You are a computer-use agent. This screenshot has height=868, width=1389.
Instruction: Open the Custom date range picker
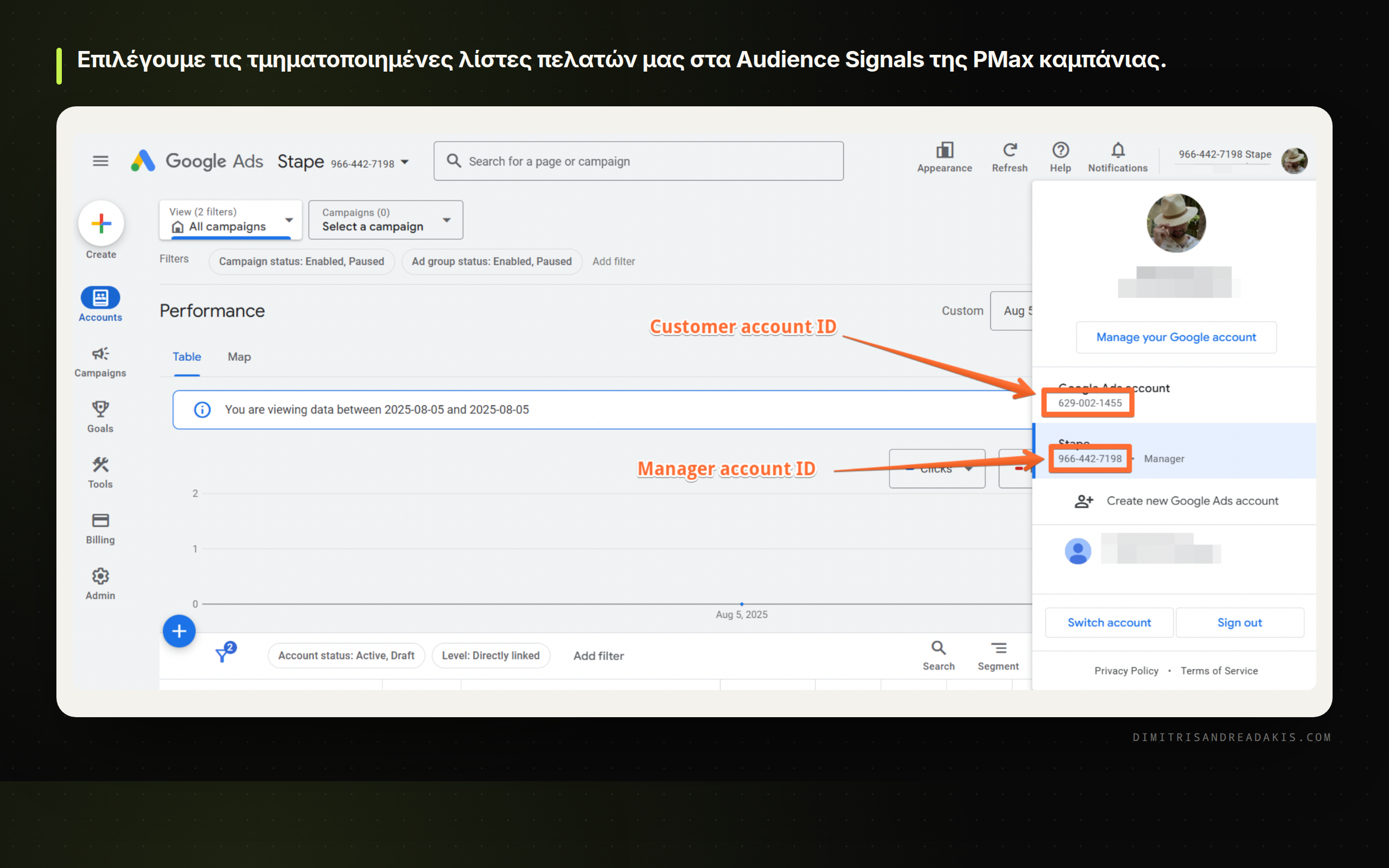1011,310
